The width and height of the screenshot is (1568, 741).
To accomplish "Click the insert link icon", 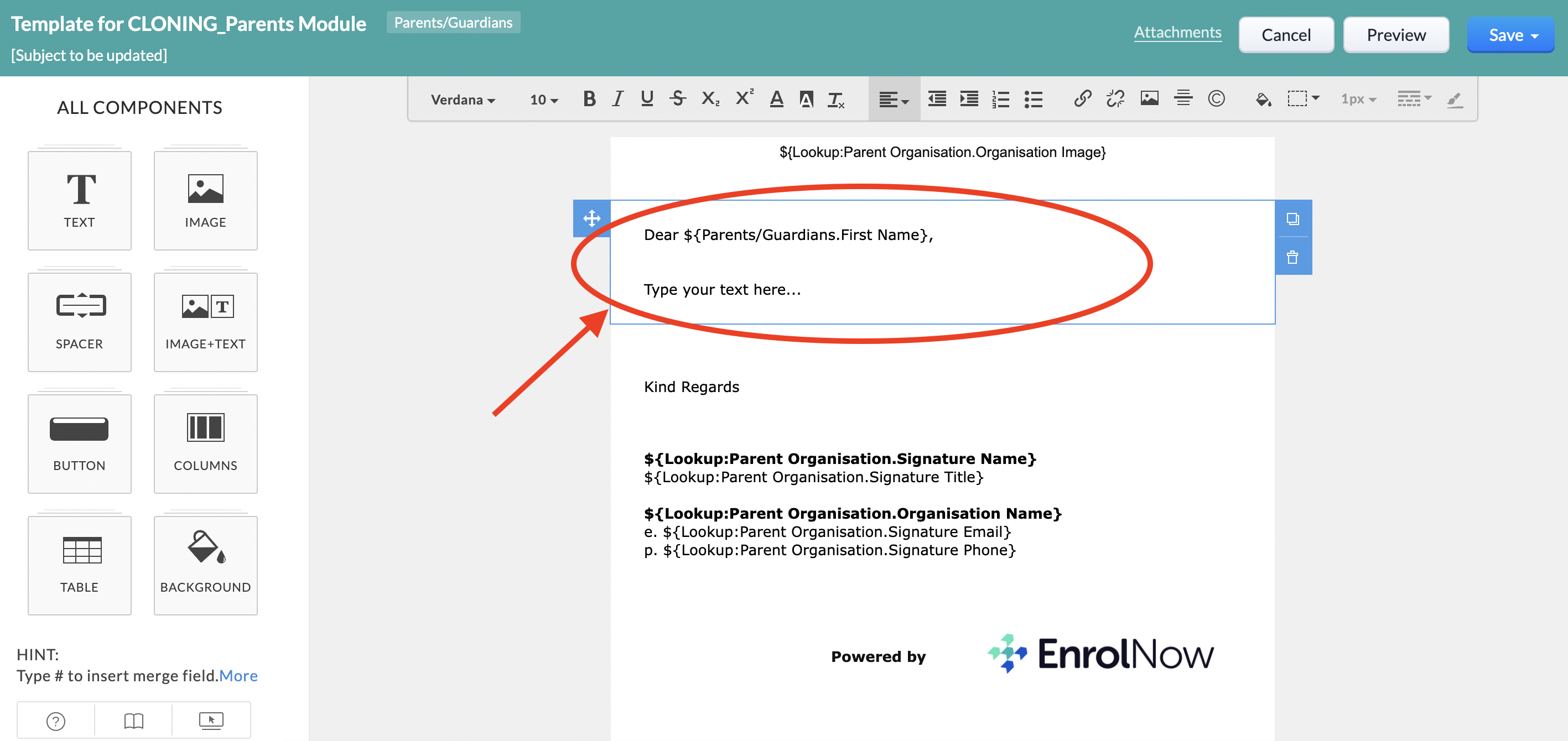I will coord(1082,98).
